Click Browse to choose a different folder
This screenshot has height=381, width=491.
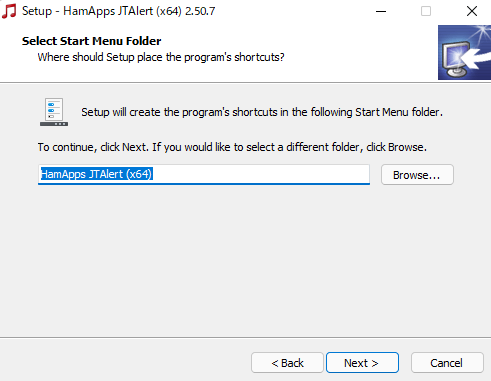[x=417, y=175]
